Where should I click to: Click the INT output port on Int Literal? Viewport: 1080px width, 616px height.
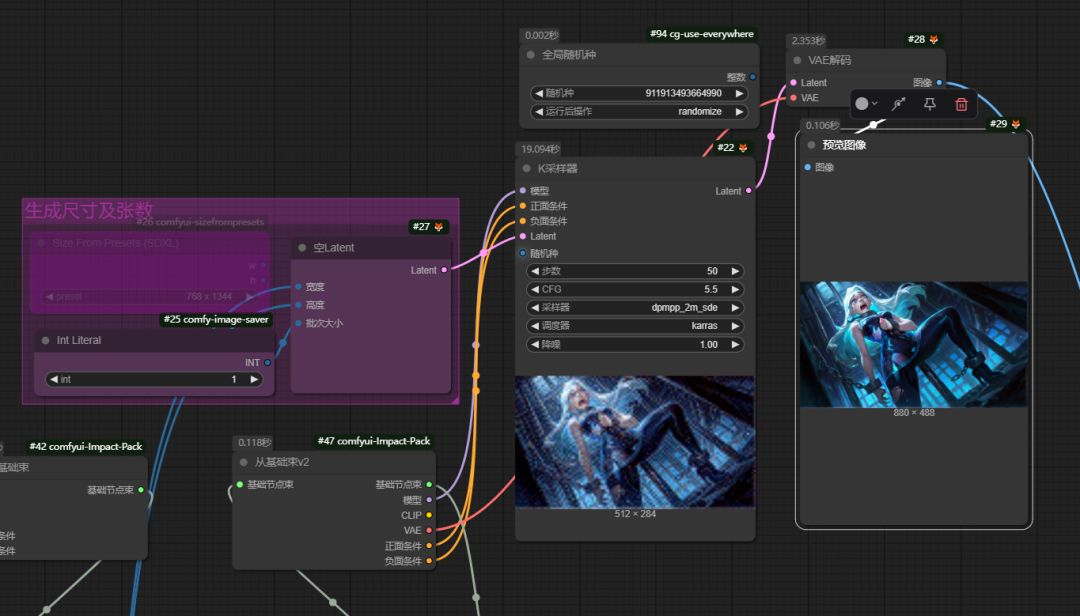(267, 362)
